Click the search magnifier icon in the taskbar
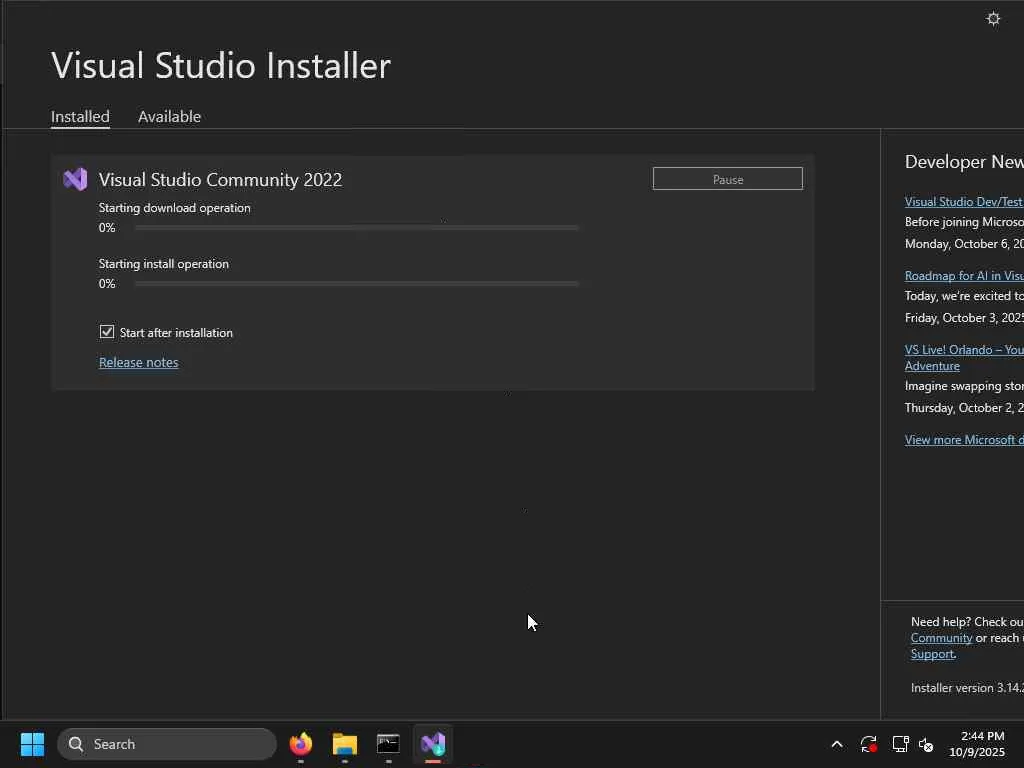Screen dimensions: 1024x768 point(76,744)
